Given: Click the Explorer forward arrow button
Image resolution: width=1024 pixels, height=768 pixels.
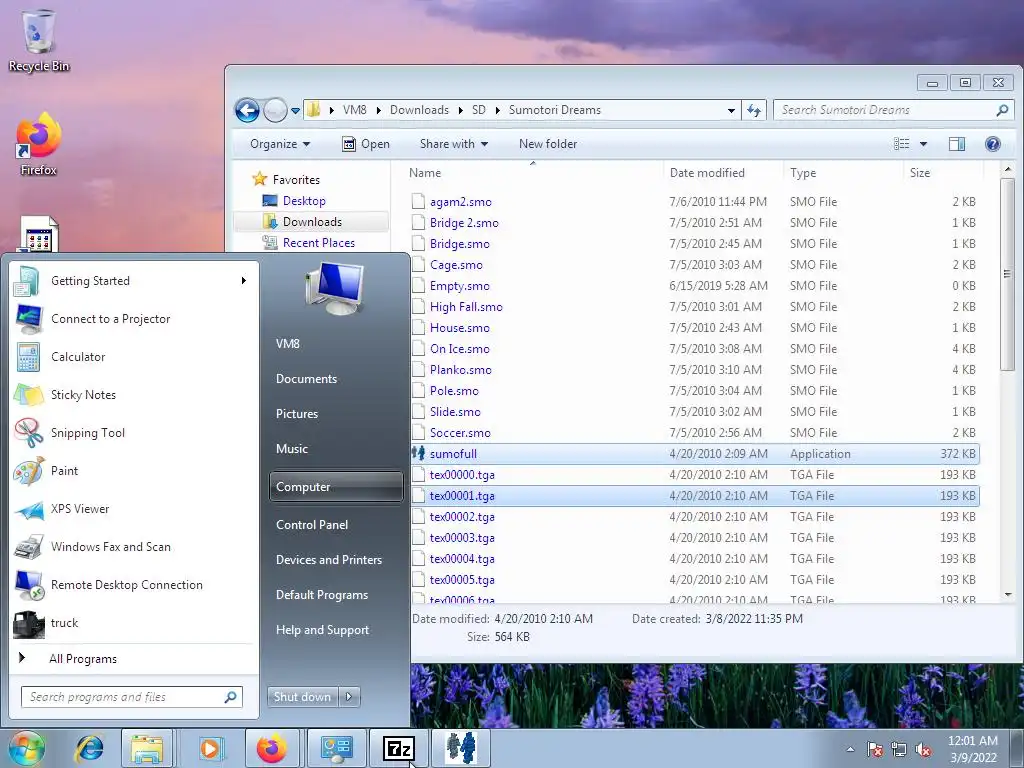Looking at the screenshot, I should pos(275,110).
